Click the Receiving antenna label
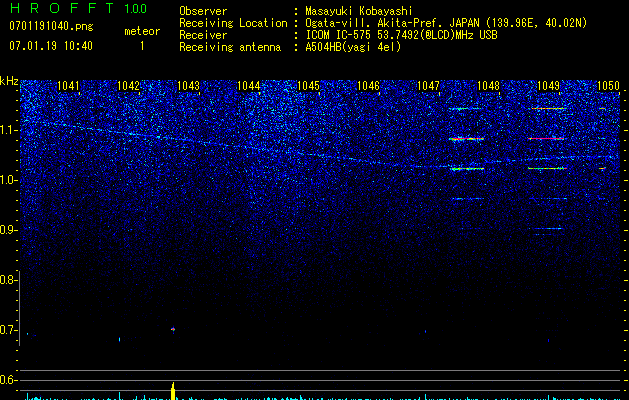Image resolution: width=629 pixels, height=400 pixels. click(230, 47)
